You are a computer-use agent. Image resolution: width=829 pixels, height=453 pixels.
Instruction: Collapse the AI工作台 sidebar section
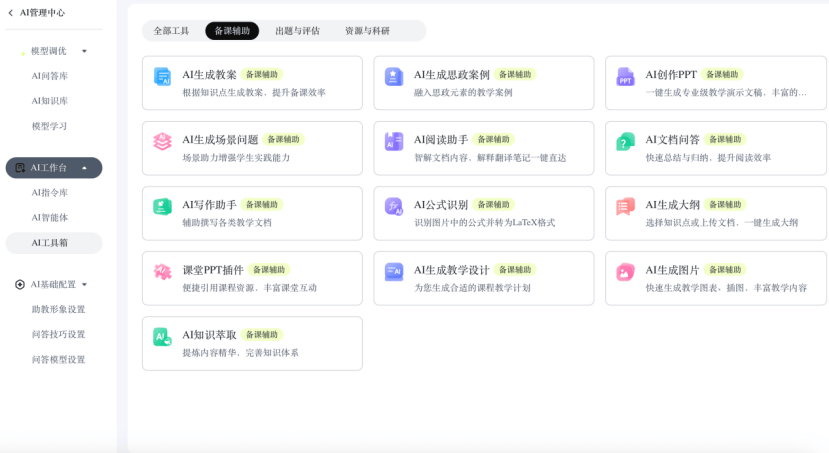[84, 168]
